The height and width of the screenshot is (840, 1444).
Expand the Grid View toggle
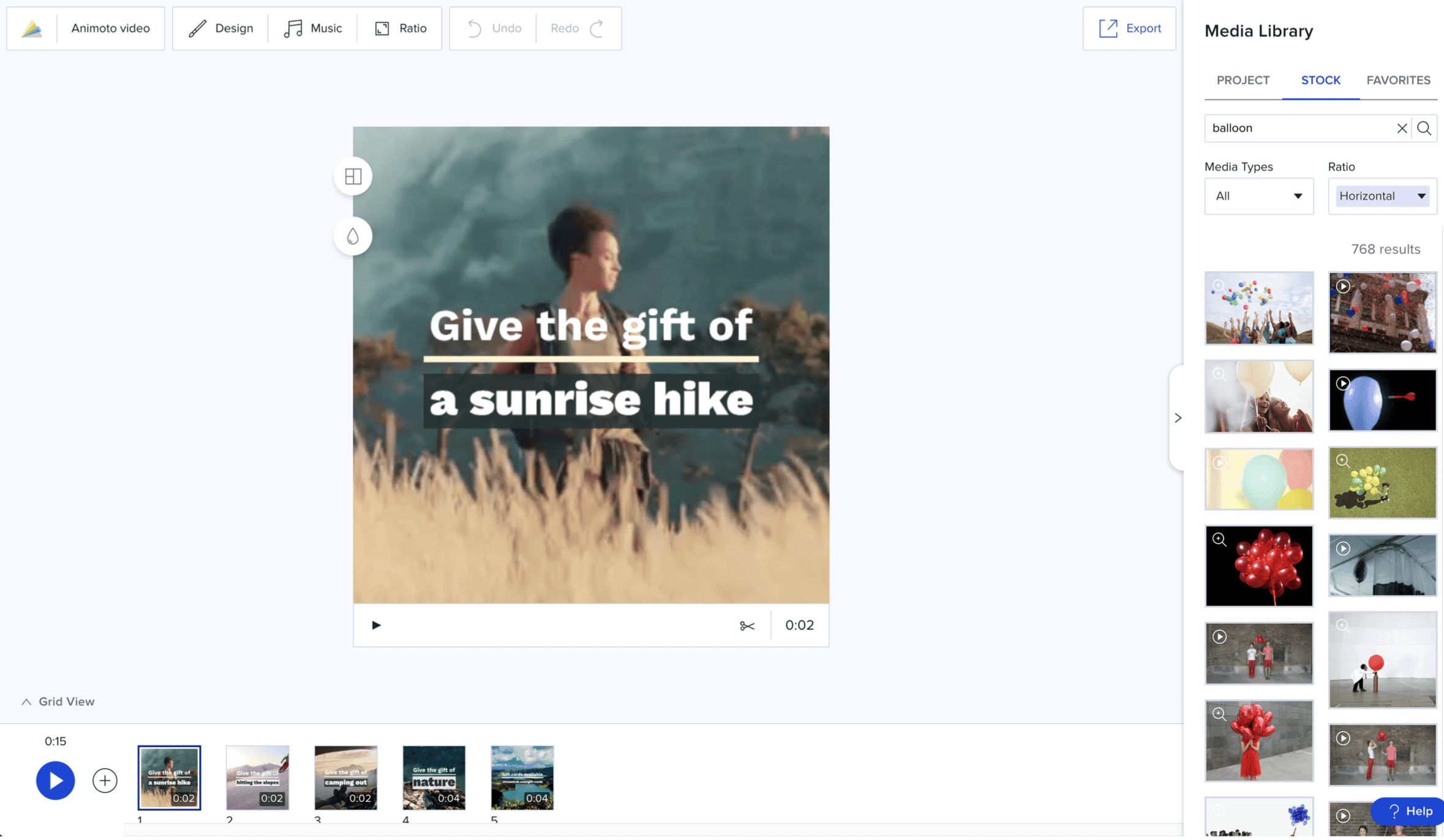[58, 702]
